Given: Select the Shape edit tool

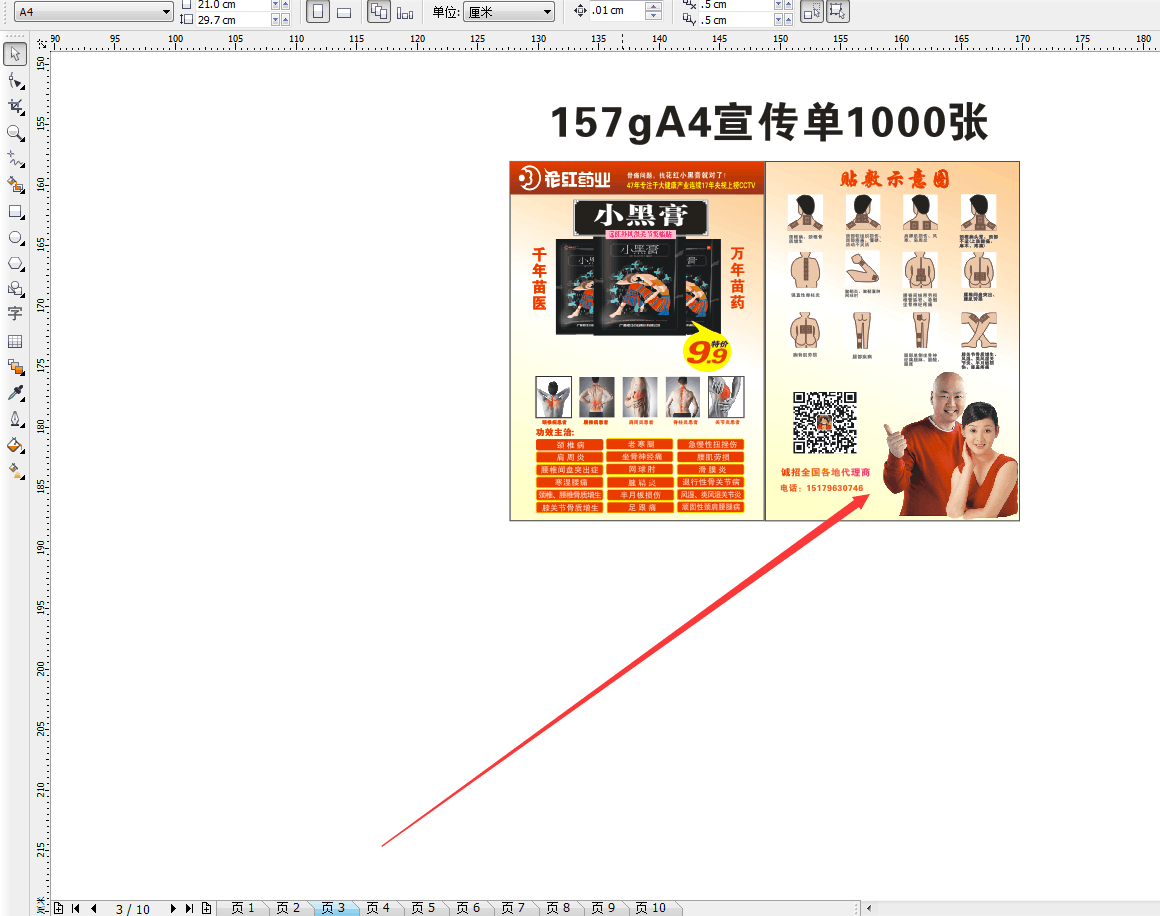Looking at the screenshot, I should click(15, 81).
